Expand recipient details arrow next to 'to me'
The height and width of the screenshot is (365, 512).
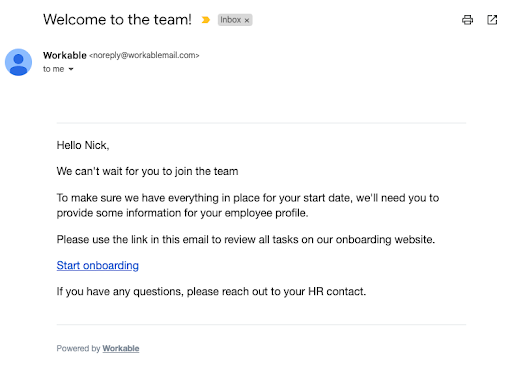tap(71, 69)
